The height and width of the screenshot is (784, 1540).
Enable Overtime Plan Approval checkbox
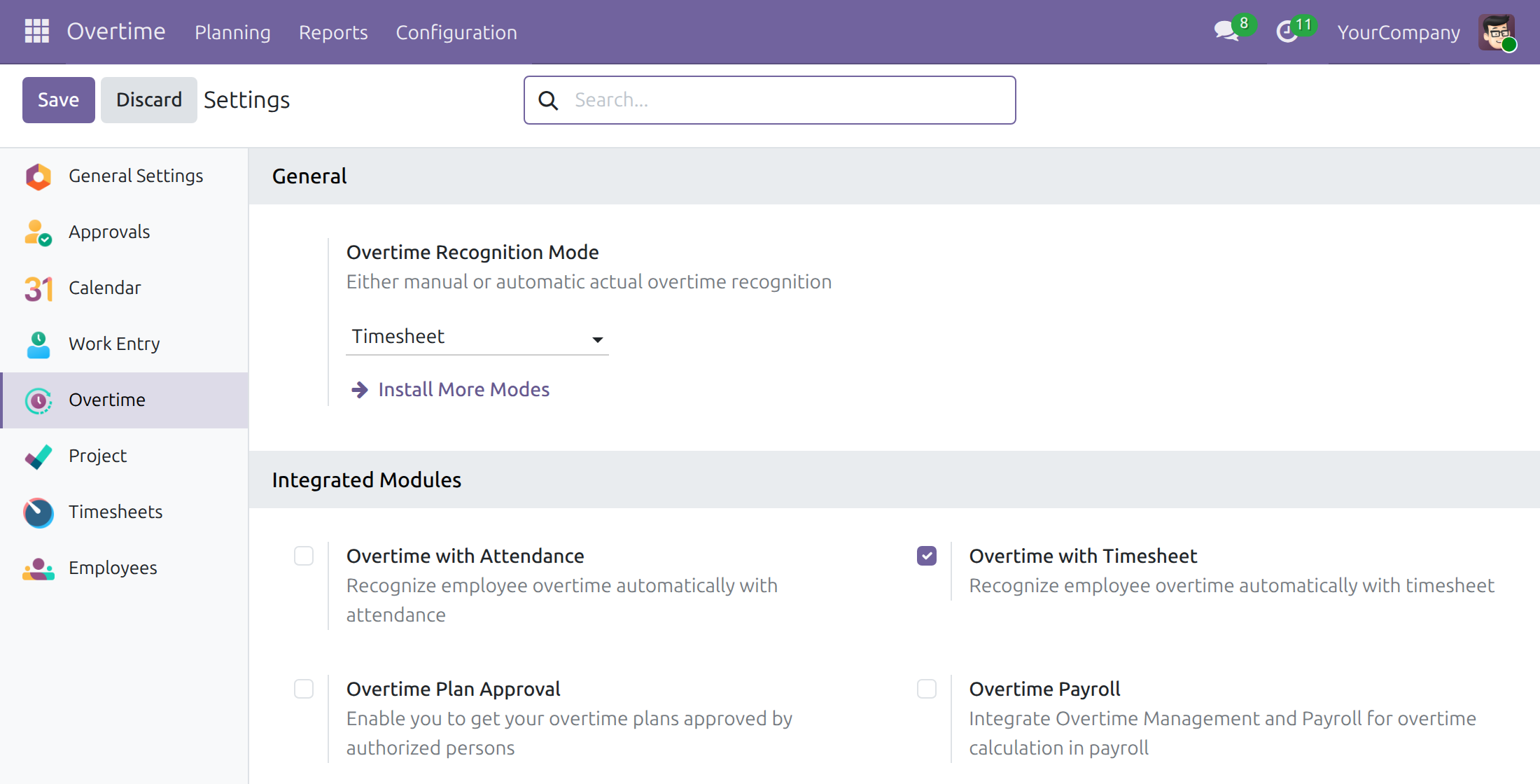[x=304, y=689]
